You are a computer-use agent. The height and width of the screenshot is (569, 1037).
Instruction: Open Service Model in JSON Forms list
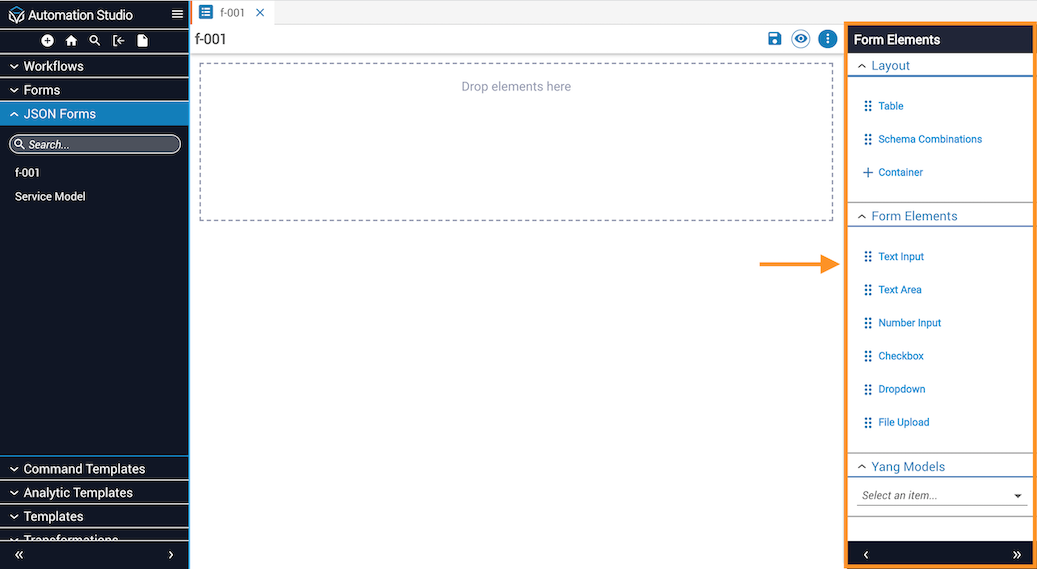coord(50,196)
